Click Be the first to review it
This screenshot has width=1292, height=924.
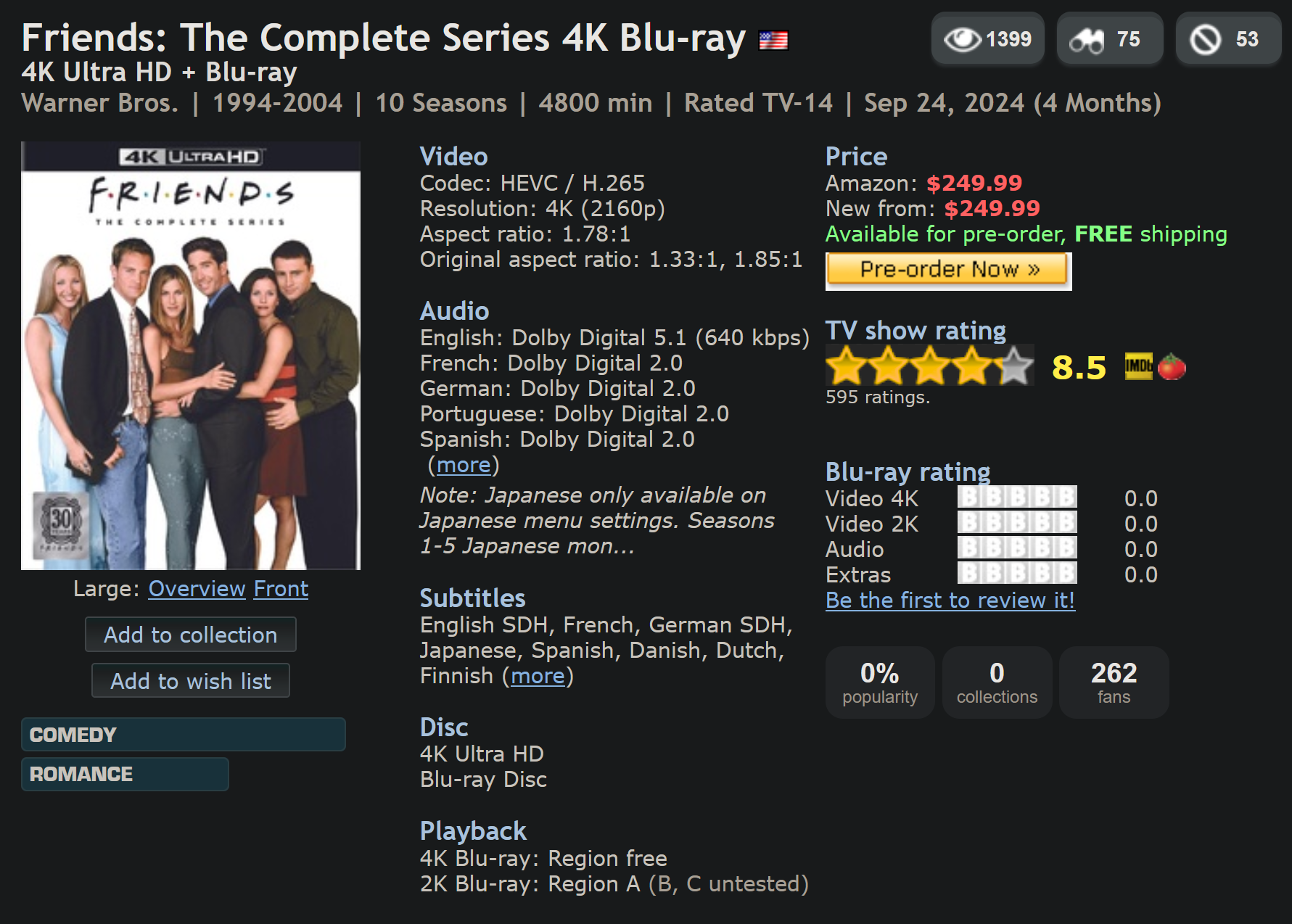[x=950, y=601]
